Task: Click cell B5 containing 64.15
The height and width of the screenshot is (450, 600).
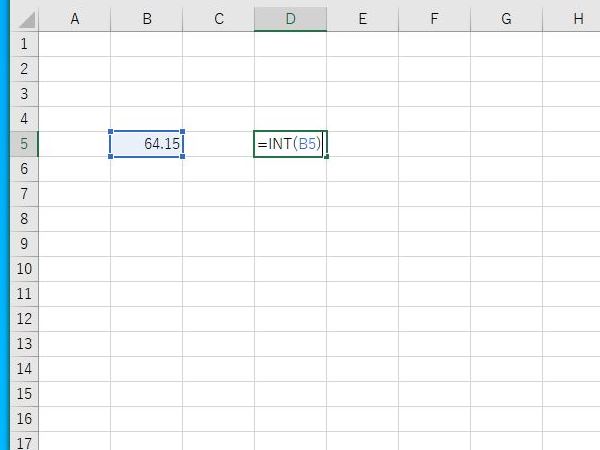Action: pyautogui.click(x=146, y=144)
